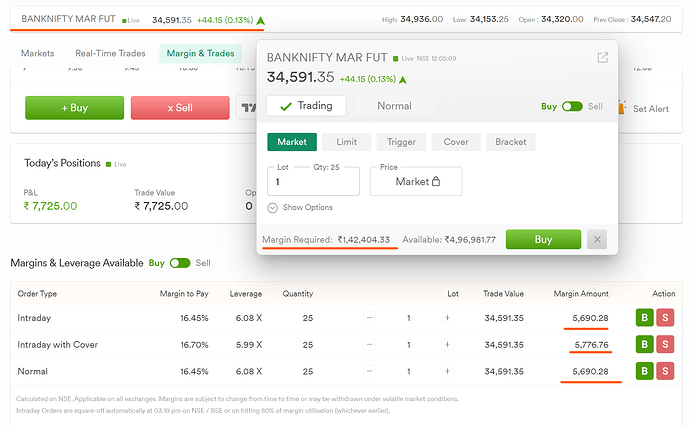Close the order dialog with X icon
This screenshot has height=426, width=690.
point(597,239)
